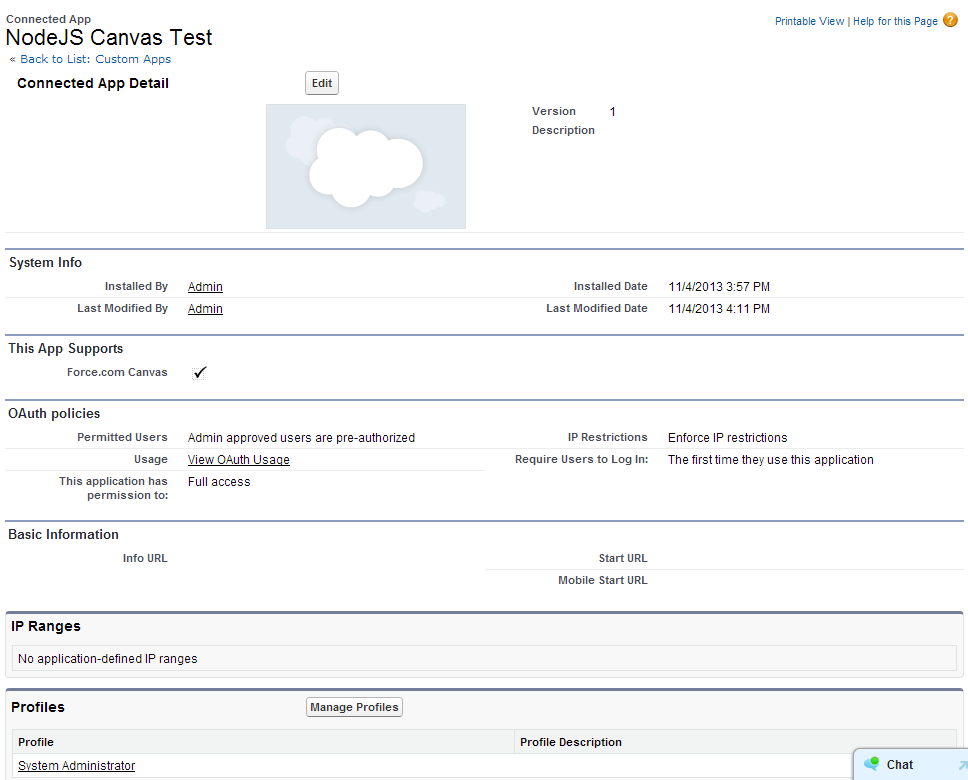This screenshot has width=968, height=780.
Task: Open the System Administrator profile link
Action: (77, 766)
